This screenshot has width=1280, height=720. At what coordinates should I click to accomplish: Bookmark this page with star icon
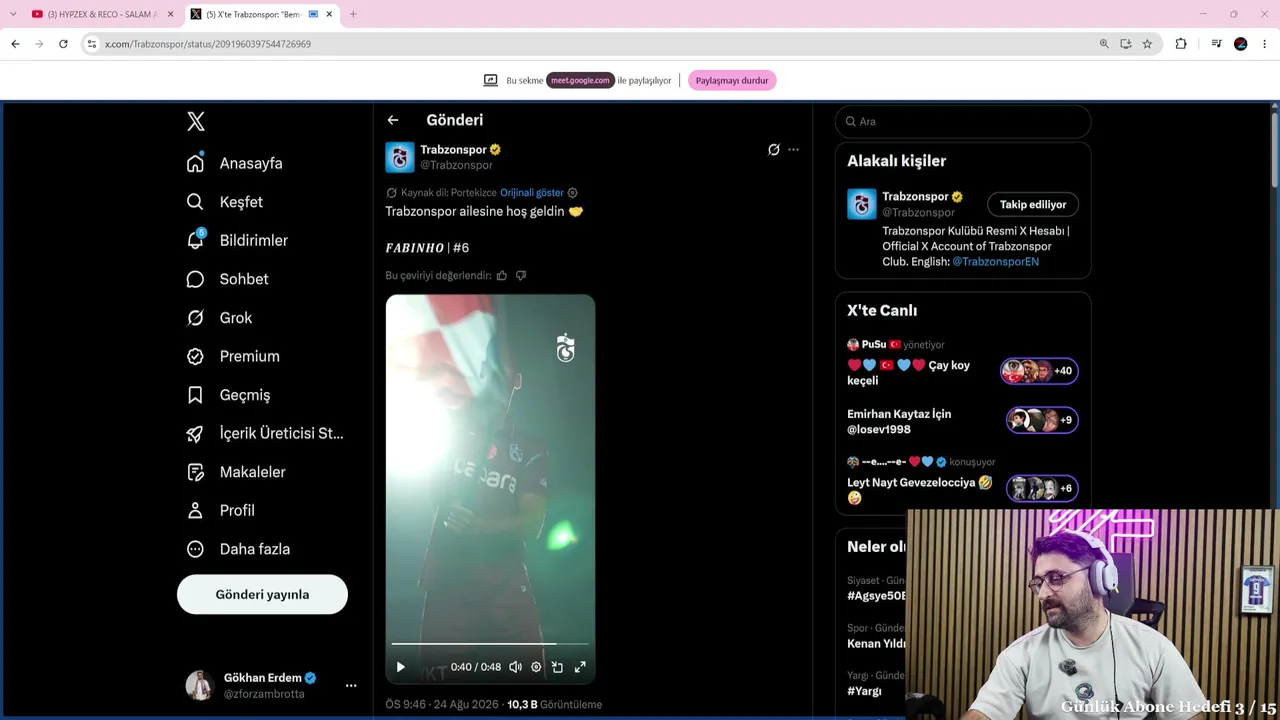coord(1147,44)
